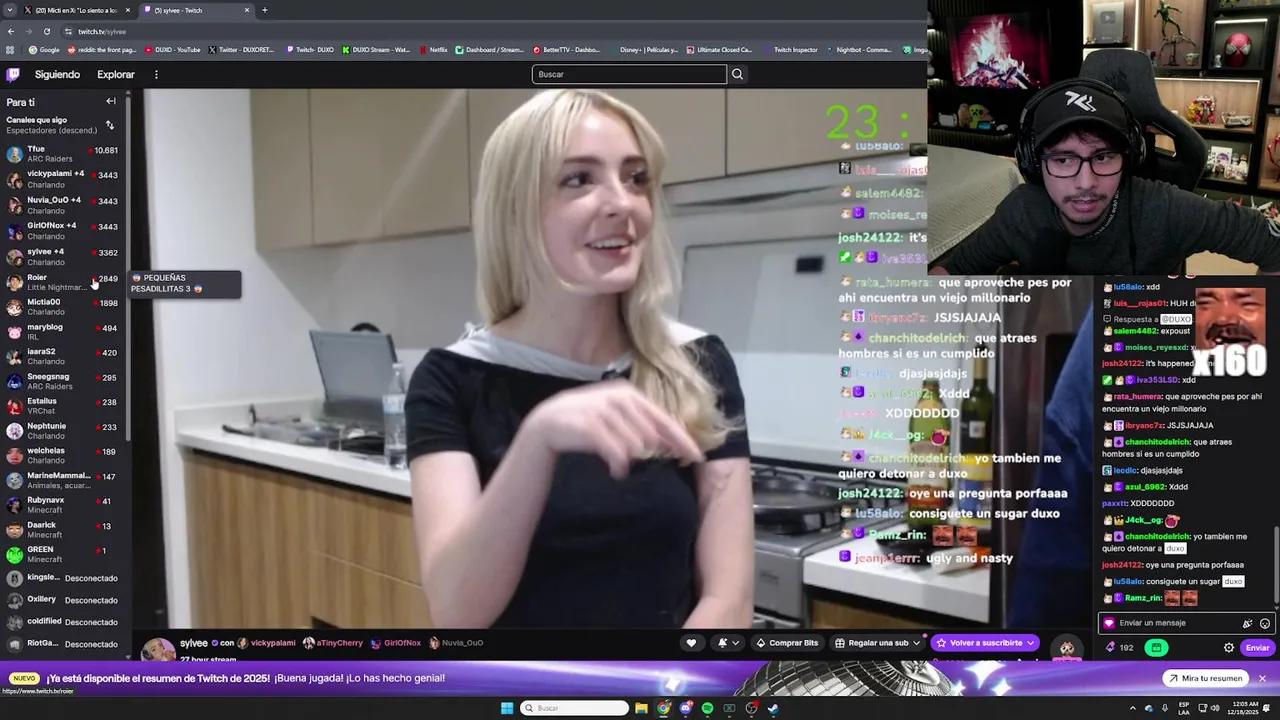Screen dimensions: 1280x720
Task: Click Regalar una sub button
Action: click(878, 643)
